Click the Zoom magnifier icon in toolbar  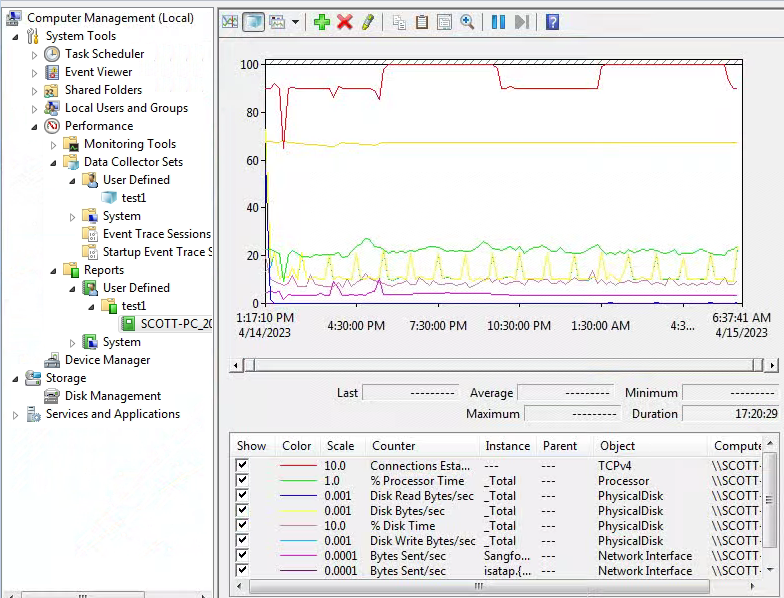(x=467, y=22)
